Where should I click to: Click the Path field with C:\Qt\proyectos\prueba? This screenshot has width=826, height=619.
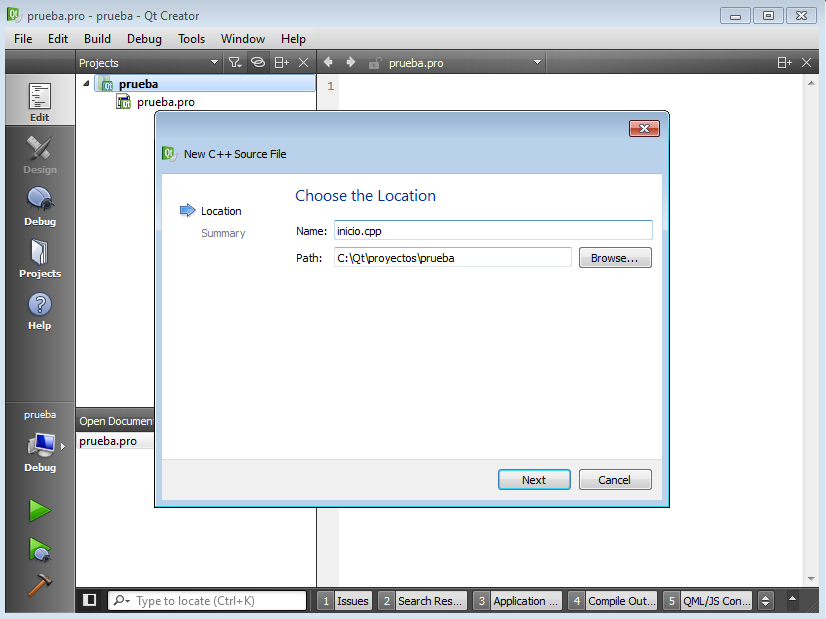tap(453, 258)
